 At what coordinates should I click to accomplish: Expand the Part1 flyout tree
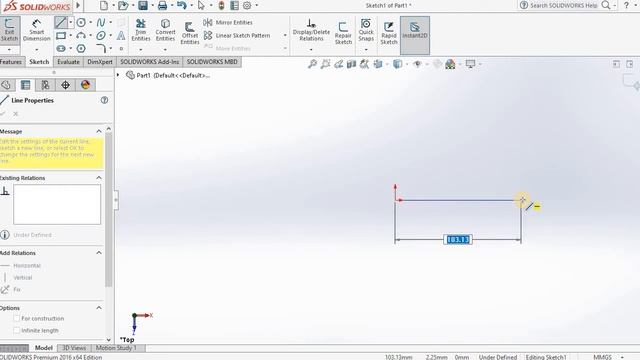pos(118,75)
